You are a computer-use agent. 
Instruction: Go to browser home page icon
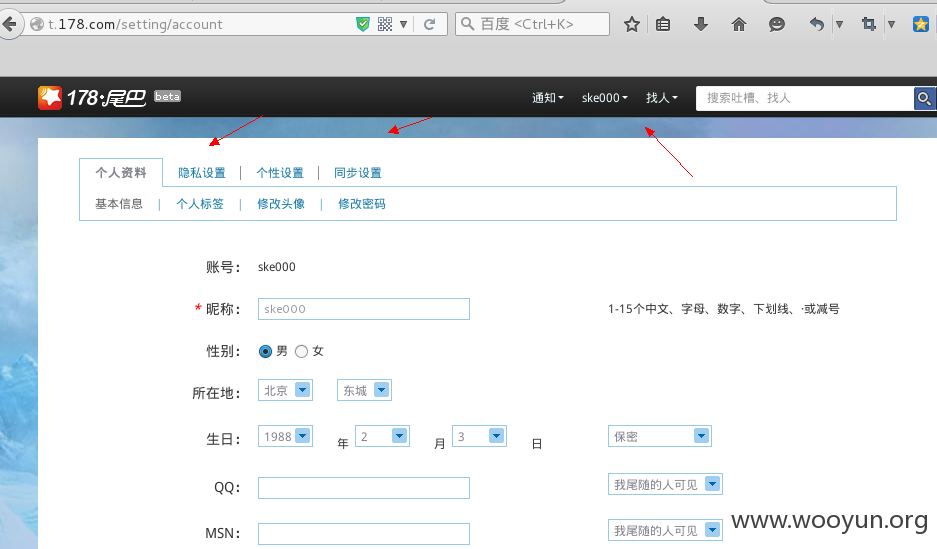(739, 24)
